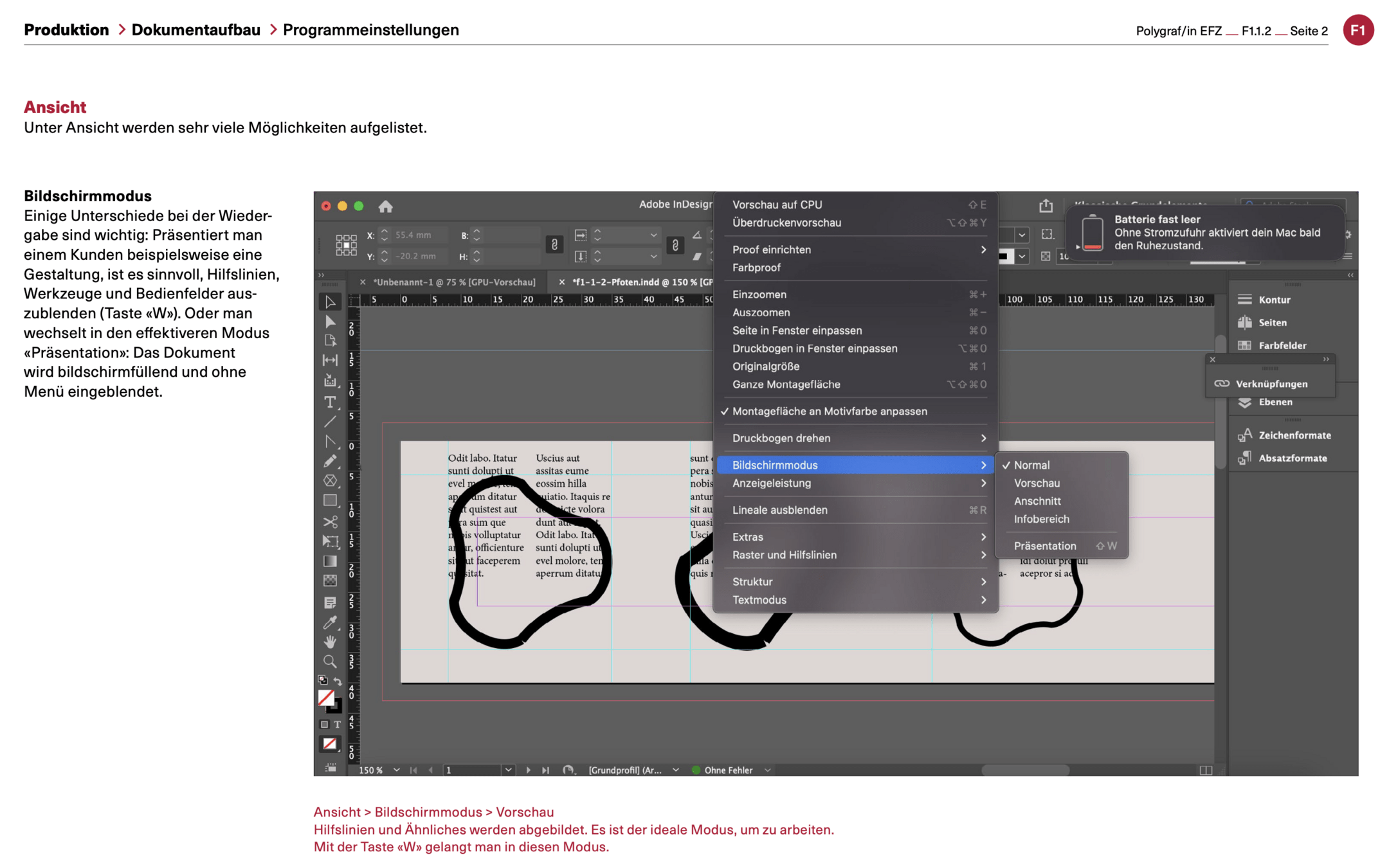Toggle constrain proportions chain icon
The height and width of the screenshot is (868, 1398).
pyautogui.click(x=554, y=245)
